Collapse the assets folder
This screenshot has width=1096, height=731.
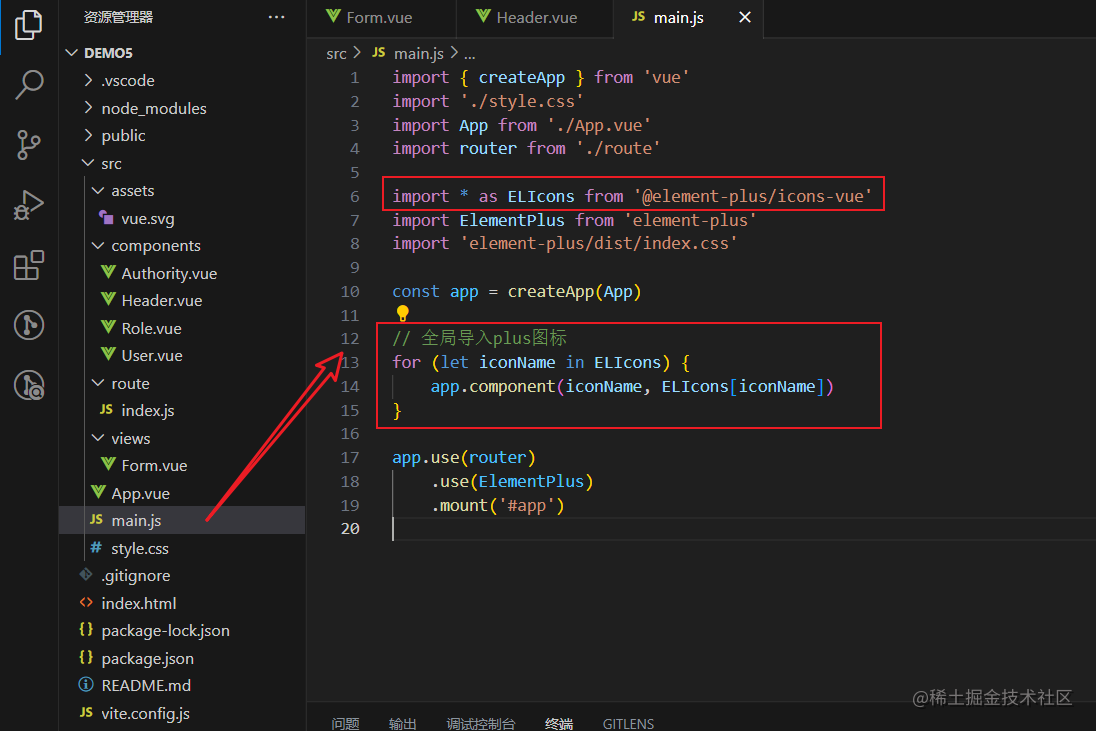tap(98, 190)
